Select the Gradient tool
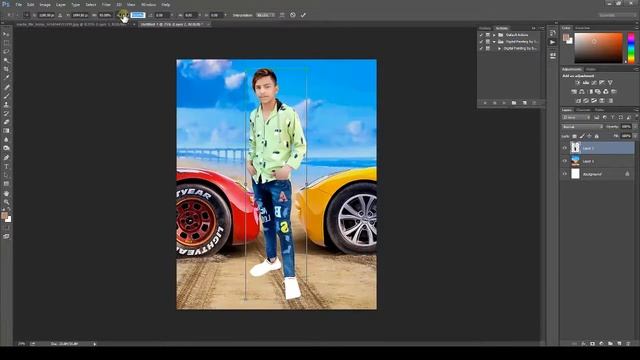The image size is (640, 360). click(6, 131)
